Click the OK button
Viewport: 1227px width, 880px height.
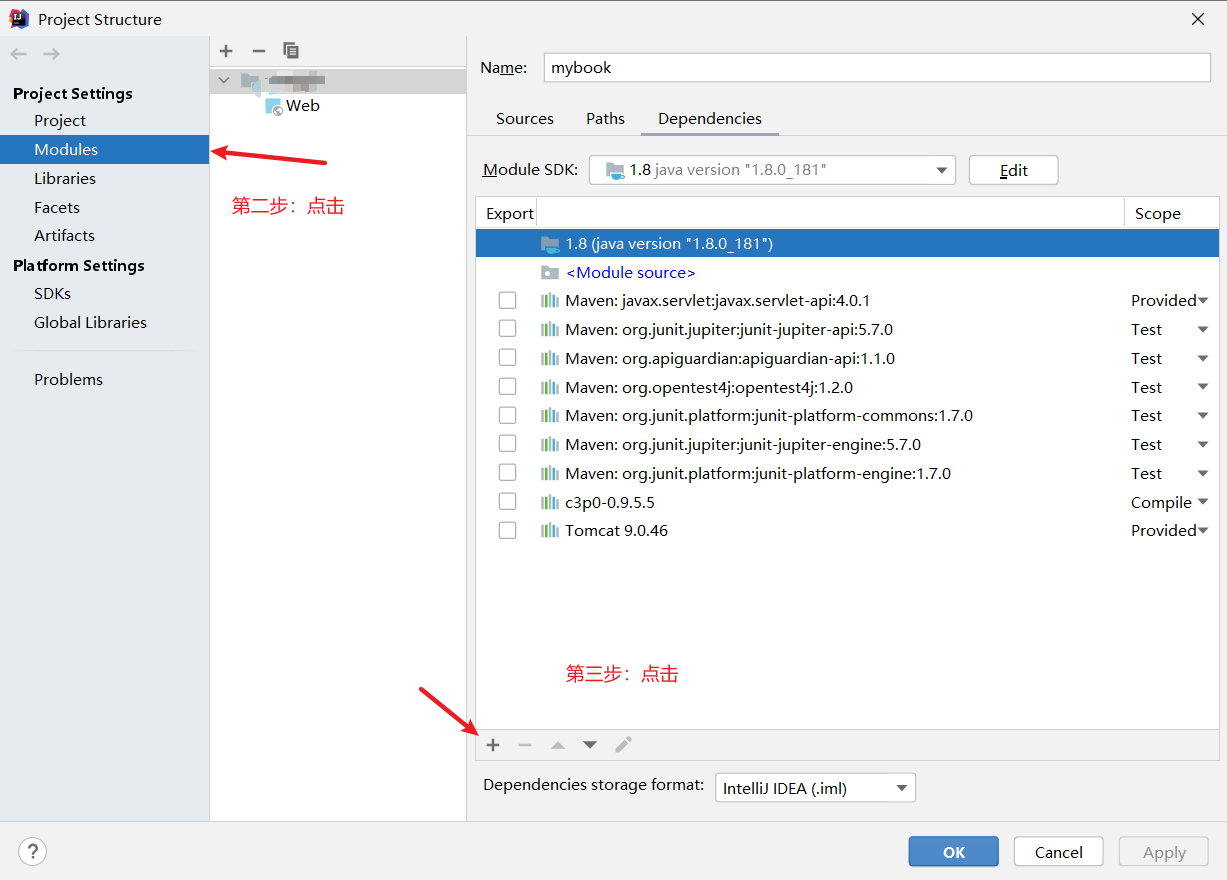pyautogui.click(x=953, y=852)
